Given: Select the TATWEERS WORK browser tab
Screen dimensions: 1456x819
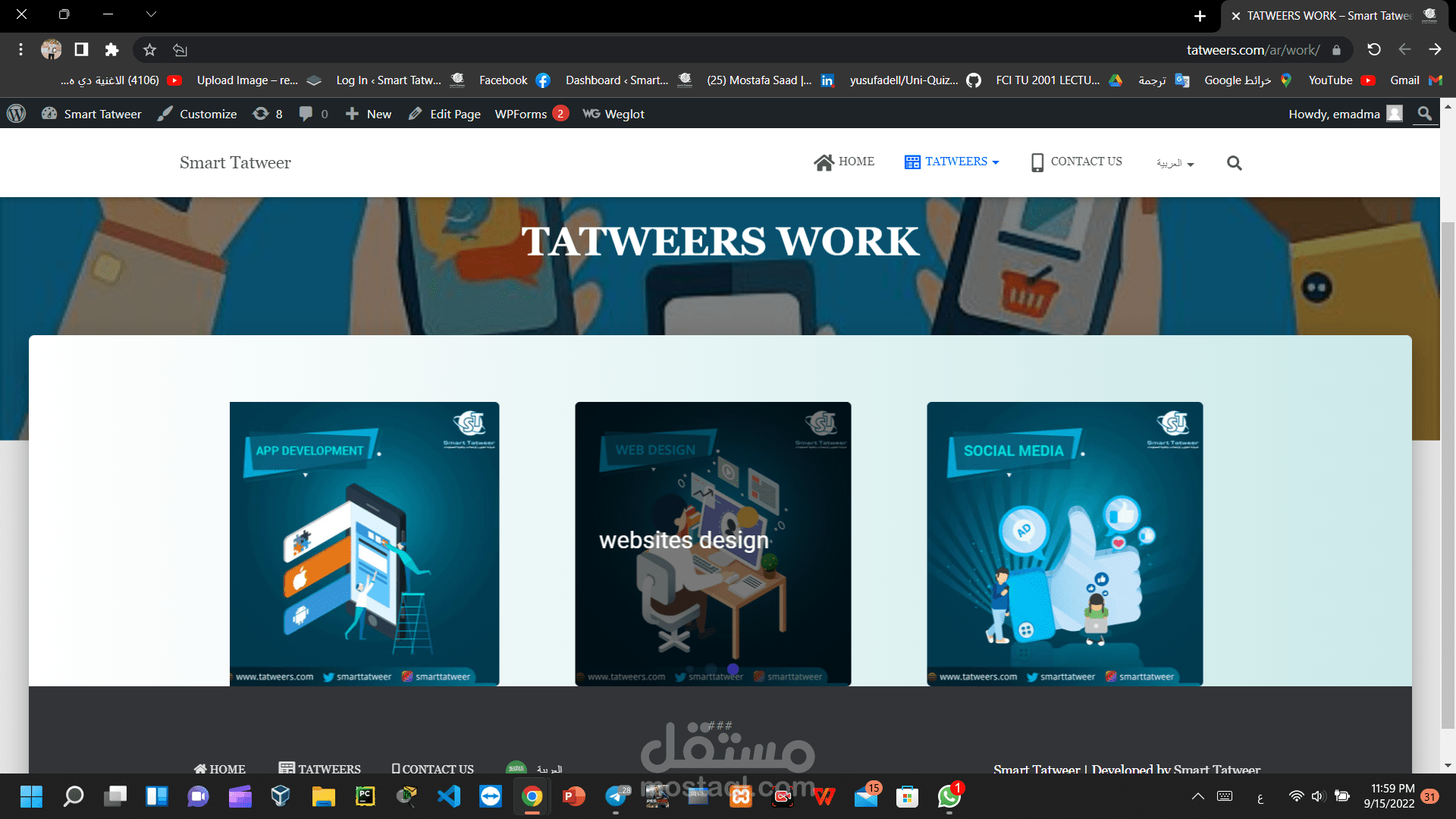Looking at the screenshot, I should pos(1333,16).
